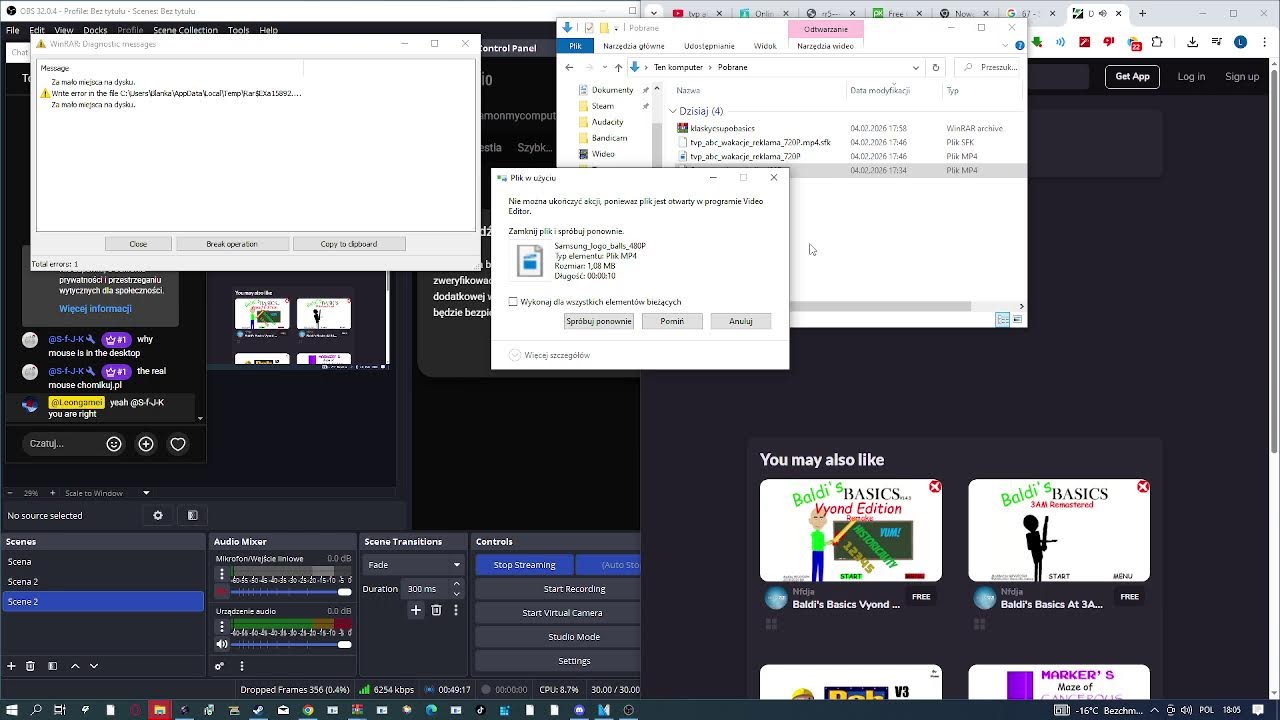Screen dimensions: 1280x720
Task: Refresh the Pobrane folder view
Action: pyautogui.click(x=935, y=67)
